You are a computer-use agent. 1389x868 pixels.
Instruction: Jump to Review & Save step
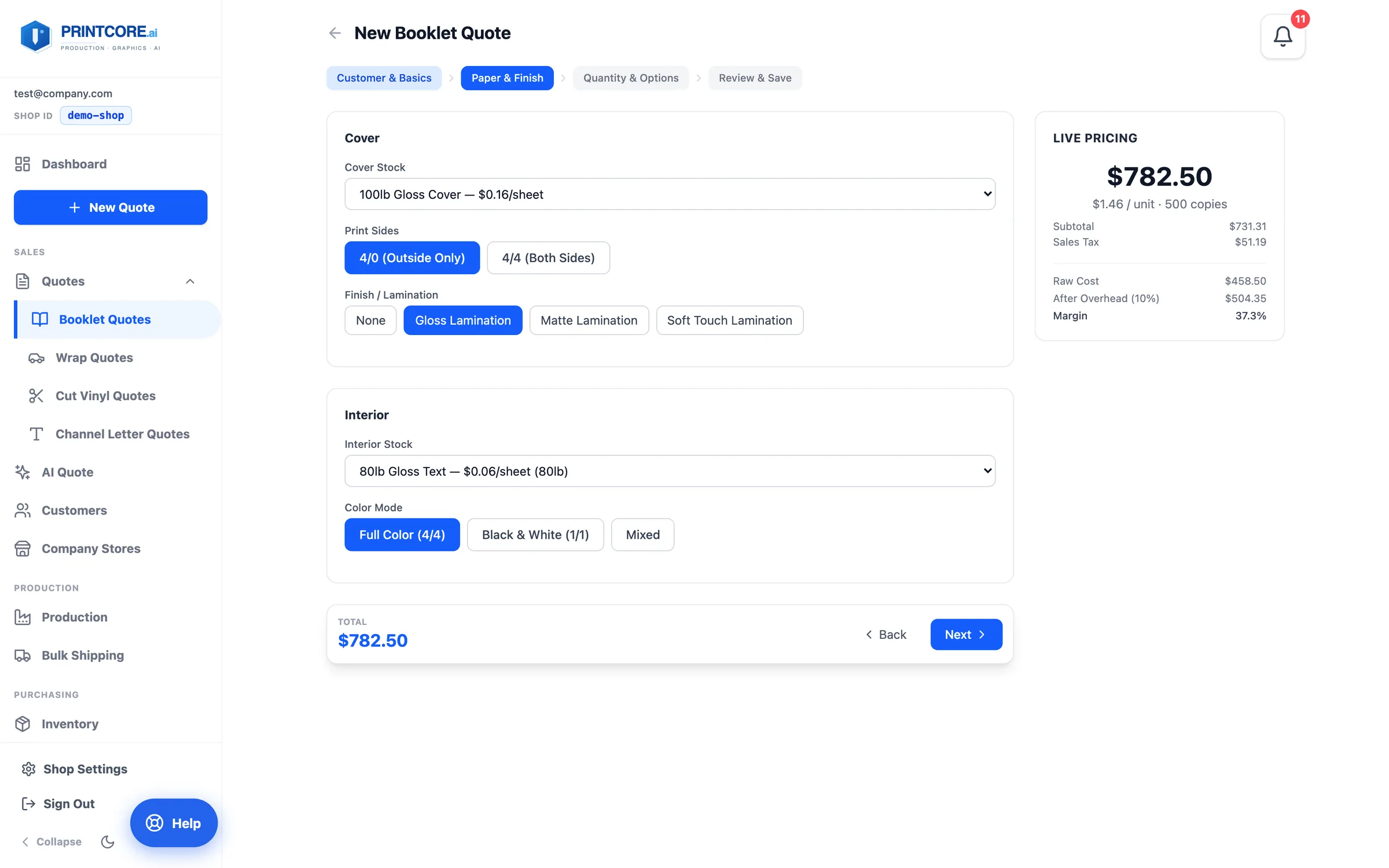coord(755,78)
